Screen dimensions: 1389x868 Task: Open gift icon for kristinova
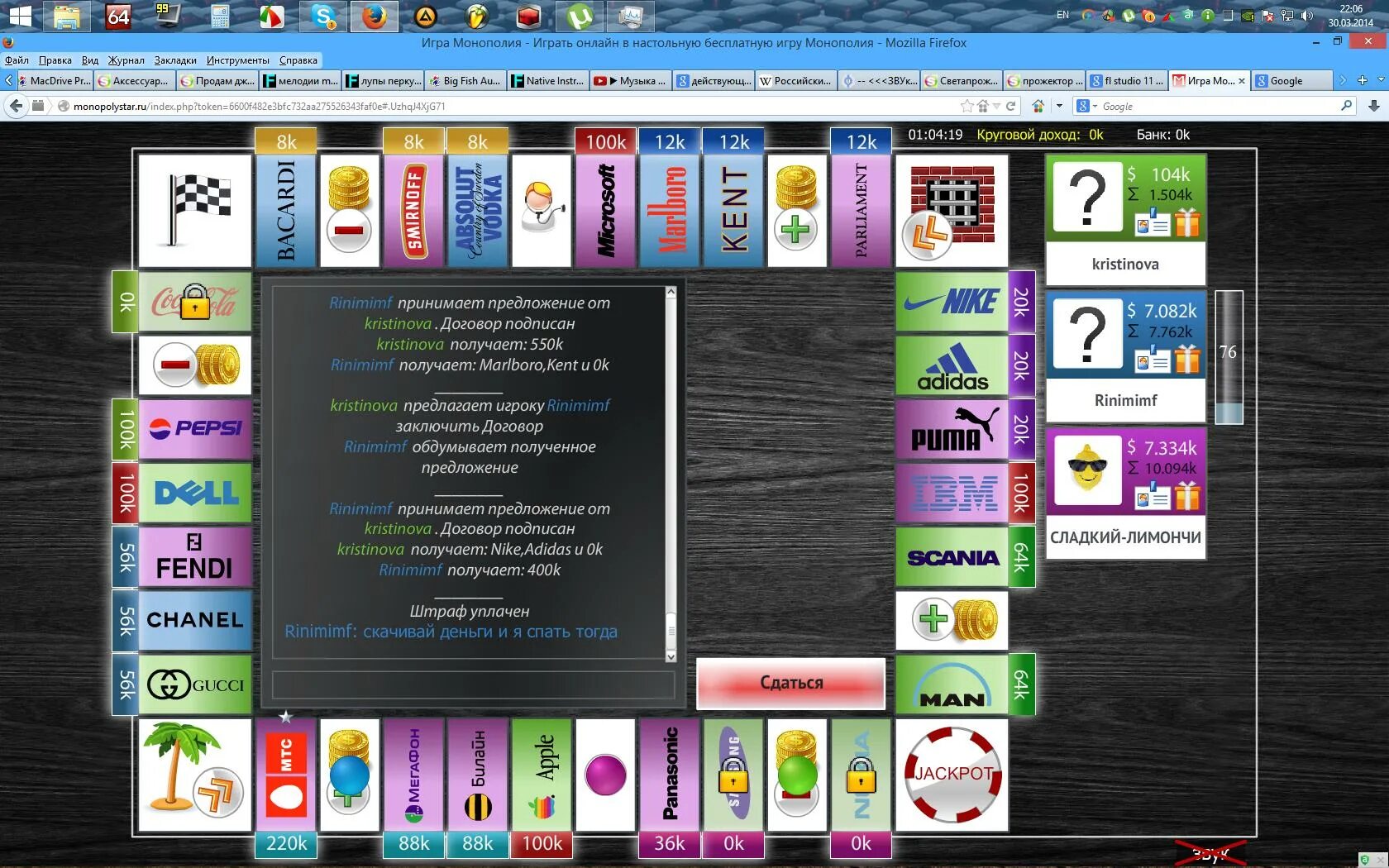click(1186, 223)
